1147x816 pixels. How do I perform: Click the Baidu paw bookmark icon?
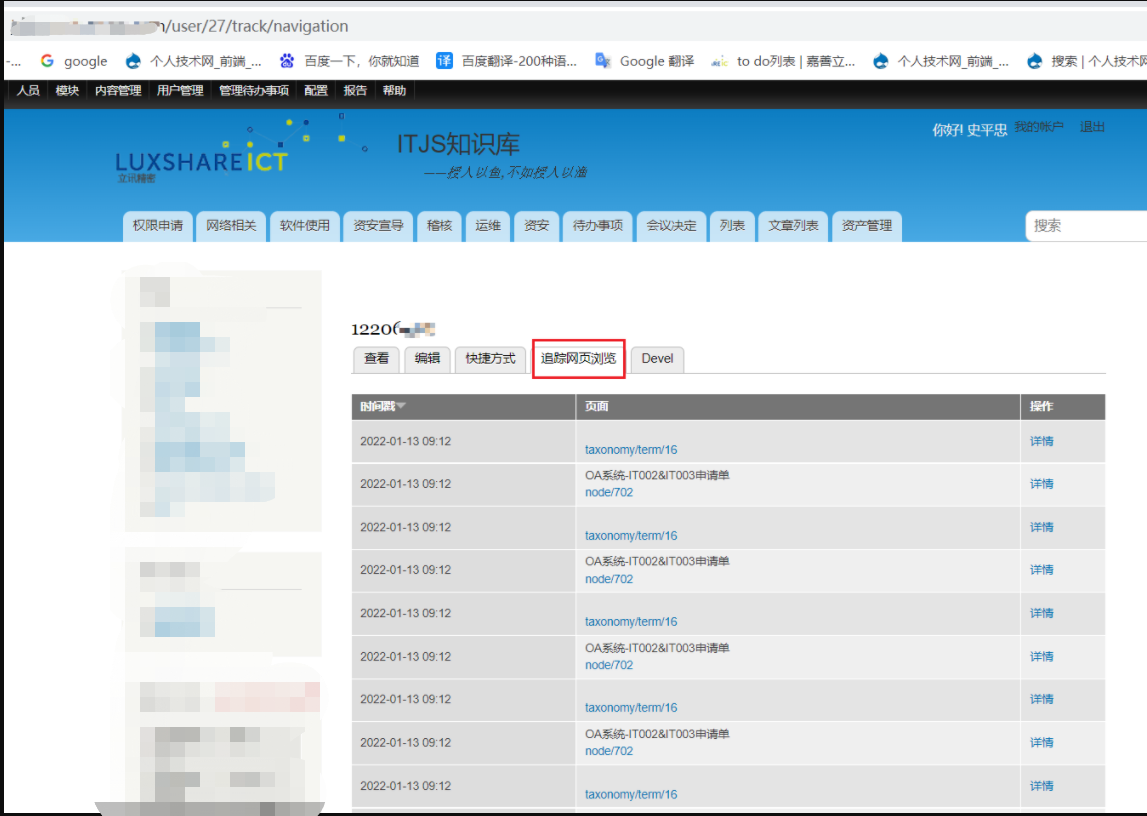(x=287, y=61)
